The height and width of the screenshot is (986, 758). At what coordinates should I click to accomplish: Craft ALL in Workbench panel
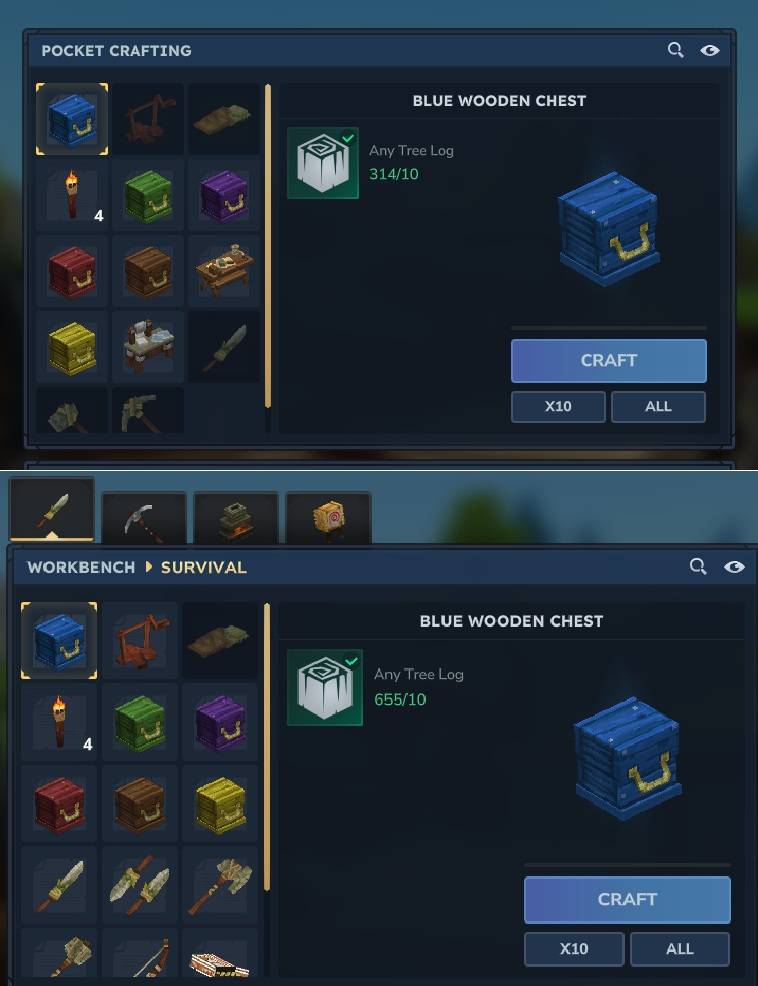click(679, 949)
